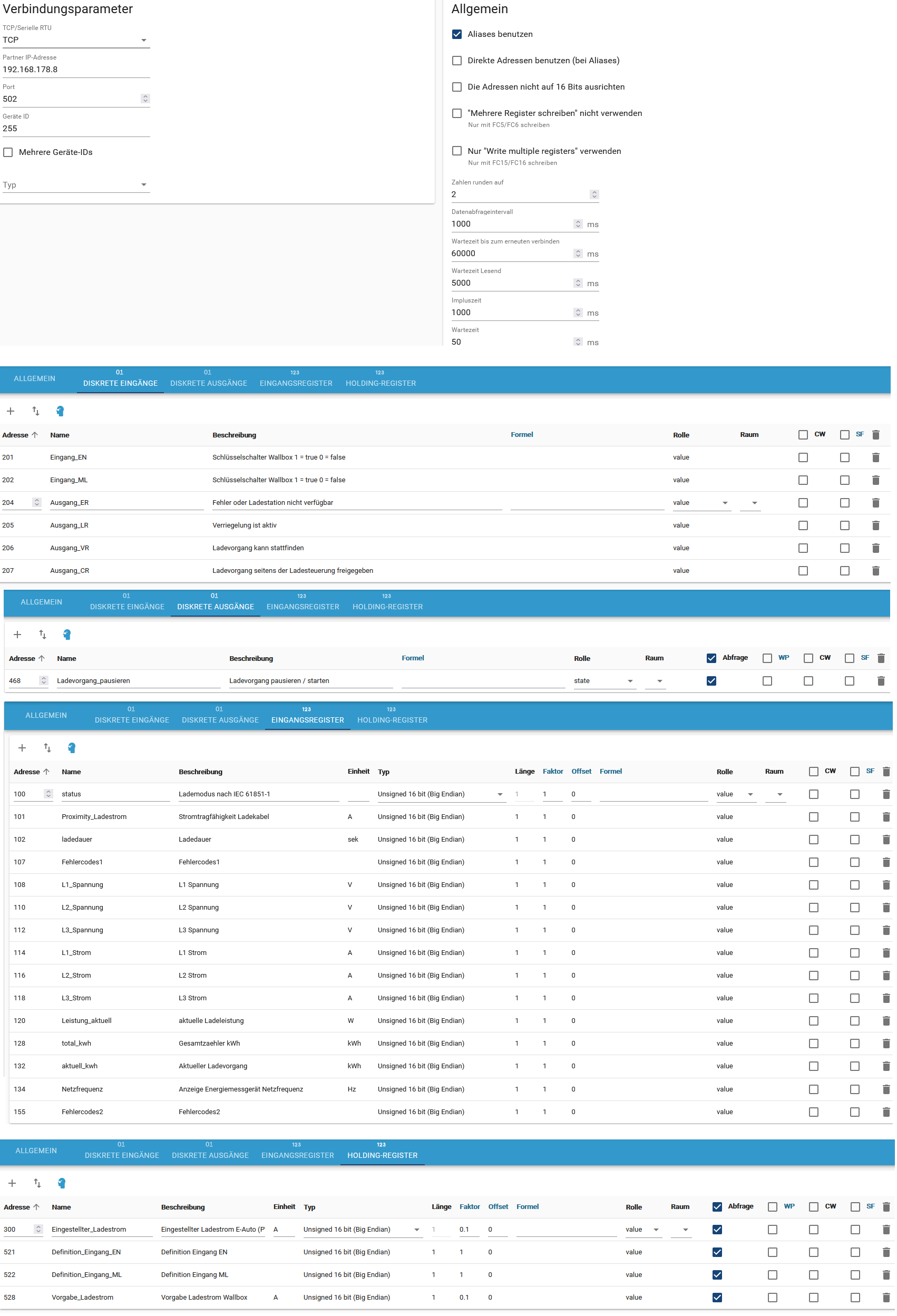The height and width of the screenshot is (1316, 897).
Task: Delete the L1_Spannung row
Action: pyautogui.click(x=886, y=885)
